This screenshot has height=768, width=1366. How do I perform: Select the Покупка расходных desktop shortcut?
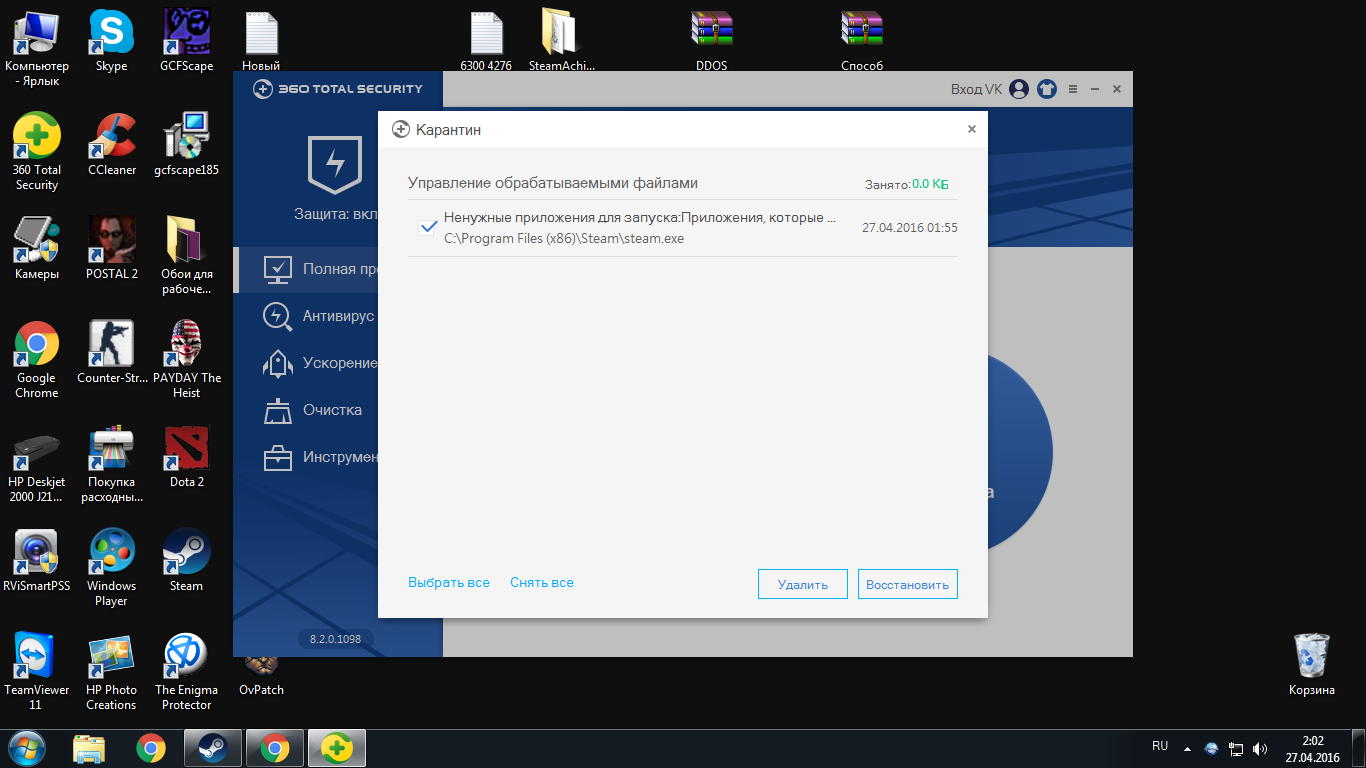[111, 463]
